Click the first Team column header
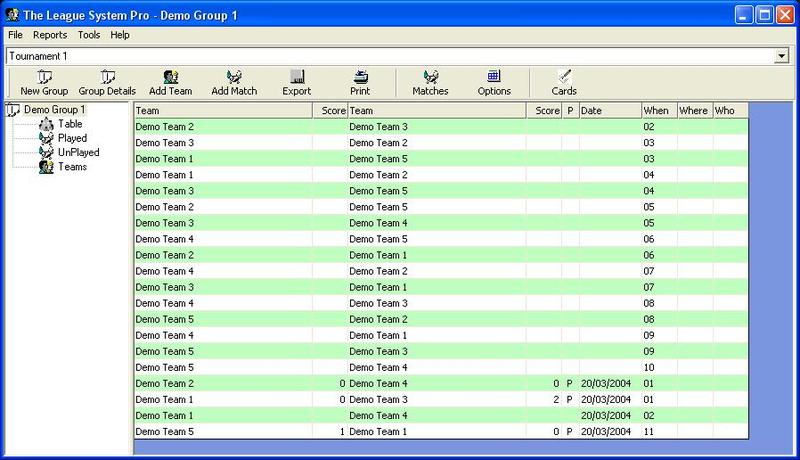Image resolution: width=800 pixels, height=460 pixels. pyautogui.click(x=223, y=111)
